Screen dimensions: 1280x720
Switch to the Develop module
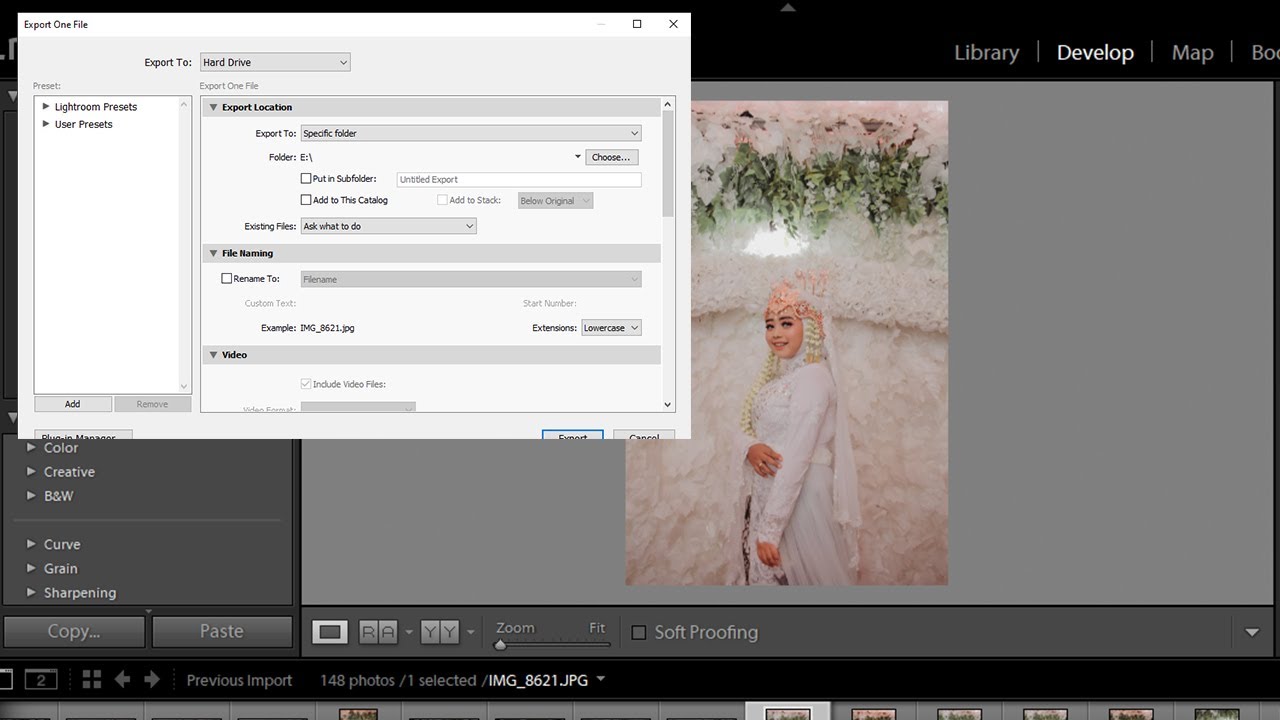pyautogui.click(x=1095, y=52)
